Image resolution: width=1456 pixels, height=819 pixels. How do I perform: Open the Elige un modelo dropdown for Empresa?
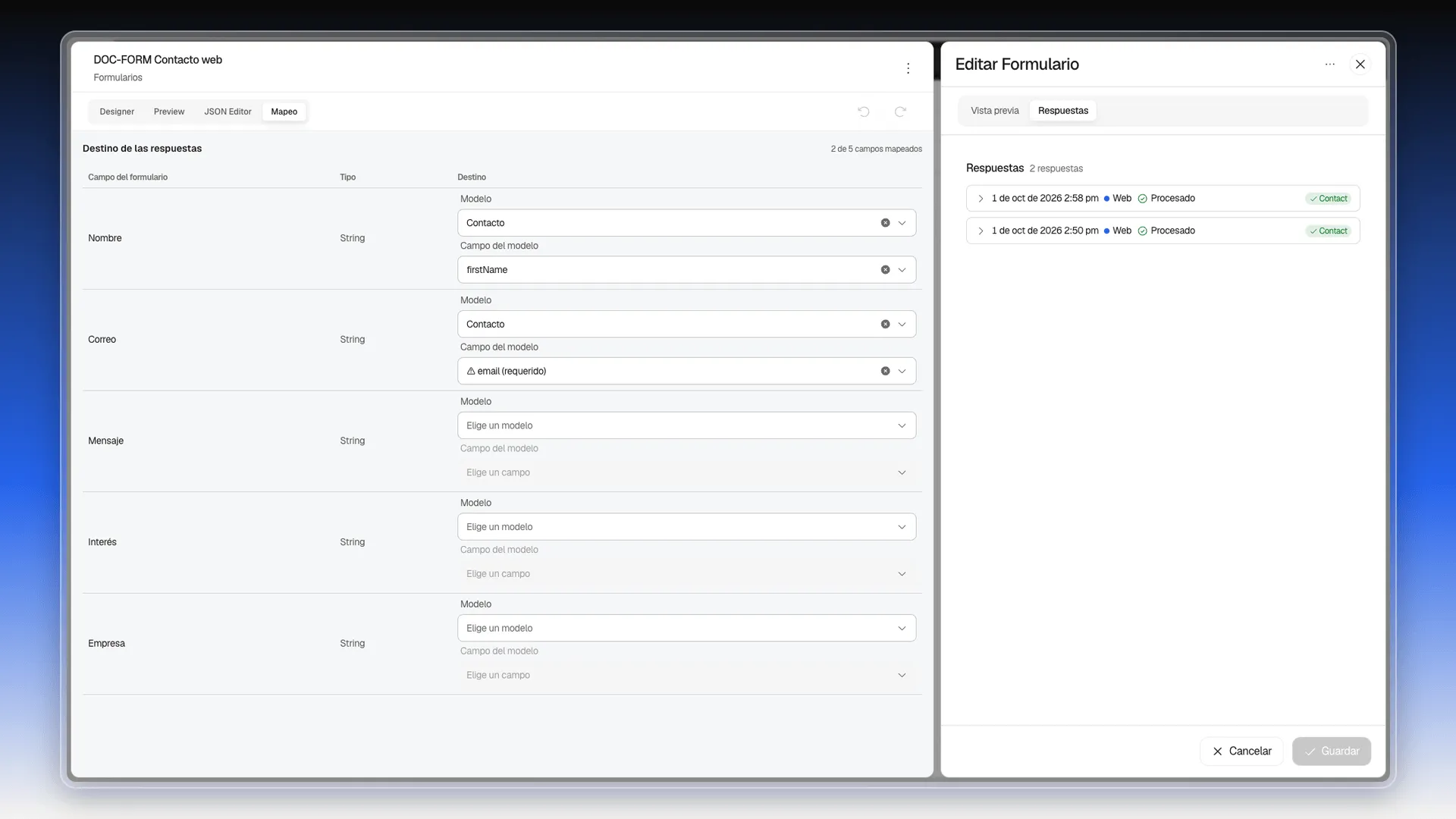click(x=686, y=629)
